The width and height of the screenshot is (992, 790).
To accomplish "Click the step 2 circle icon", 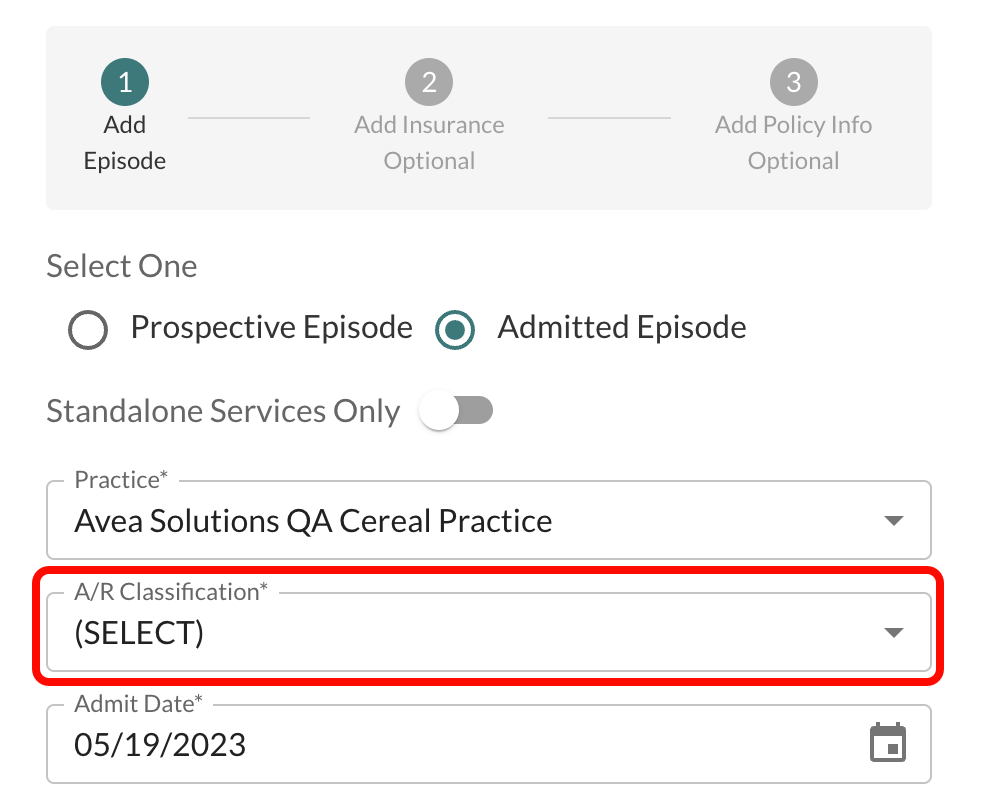I will [429, 81].
